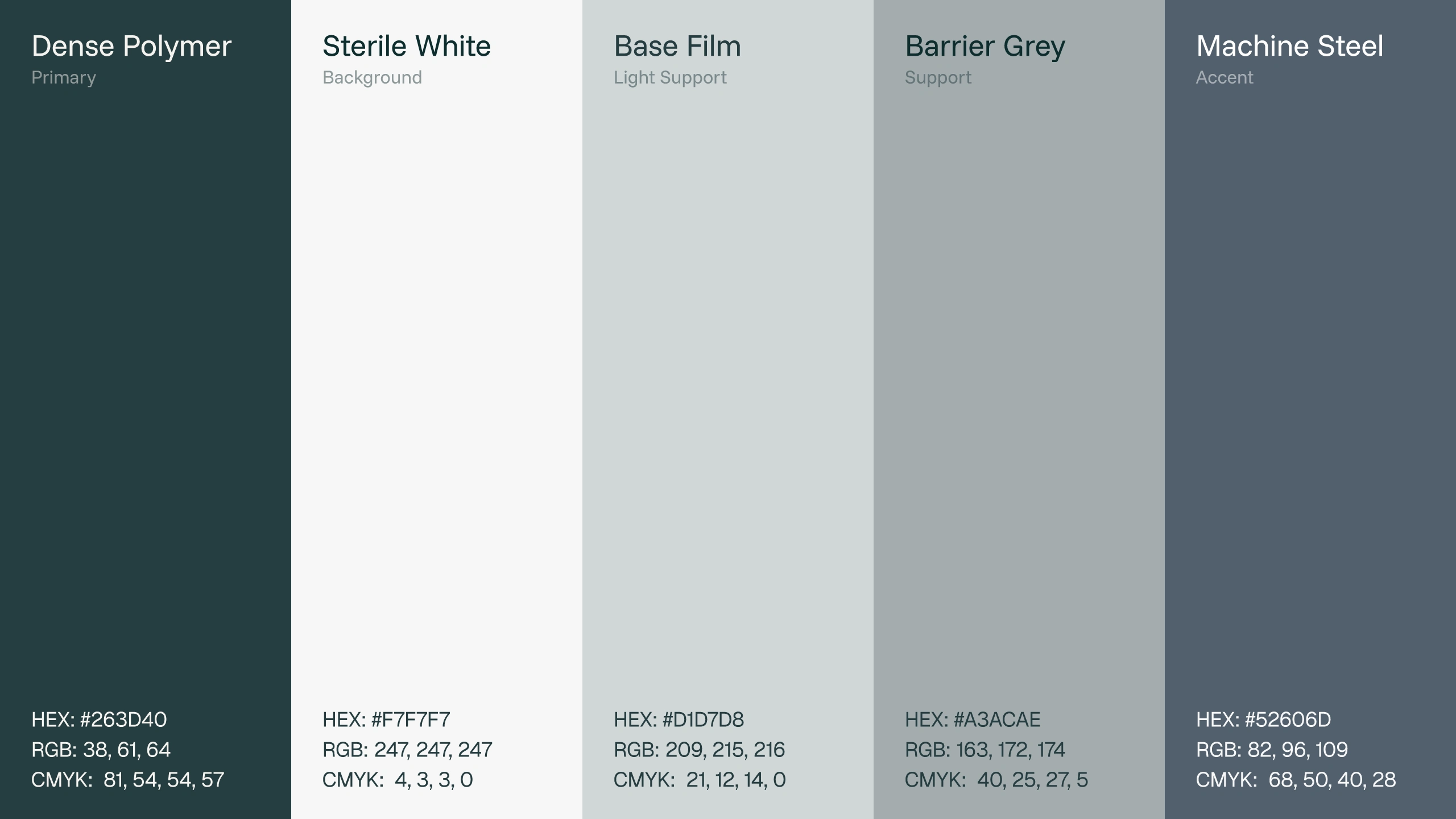Click the Accent role label

coord(1225,78)
